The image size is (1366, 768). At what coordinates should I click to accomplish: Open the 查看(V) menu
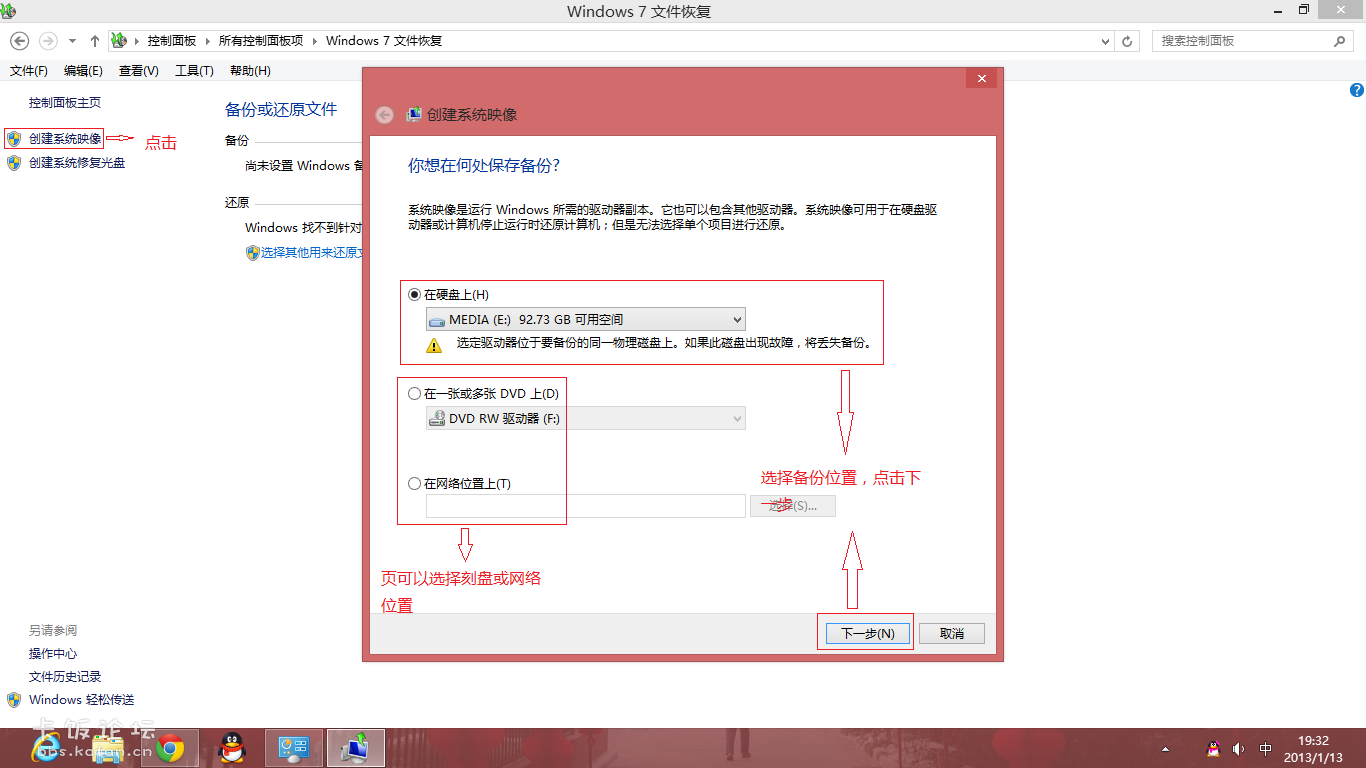tap(139, 71)
